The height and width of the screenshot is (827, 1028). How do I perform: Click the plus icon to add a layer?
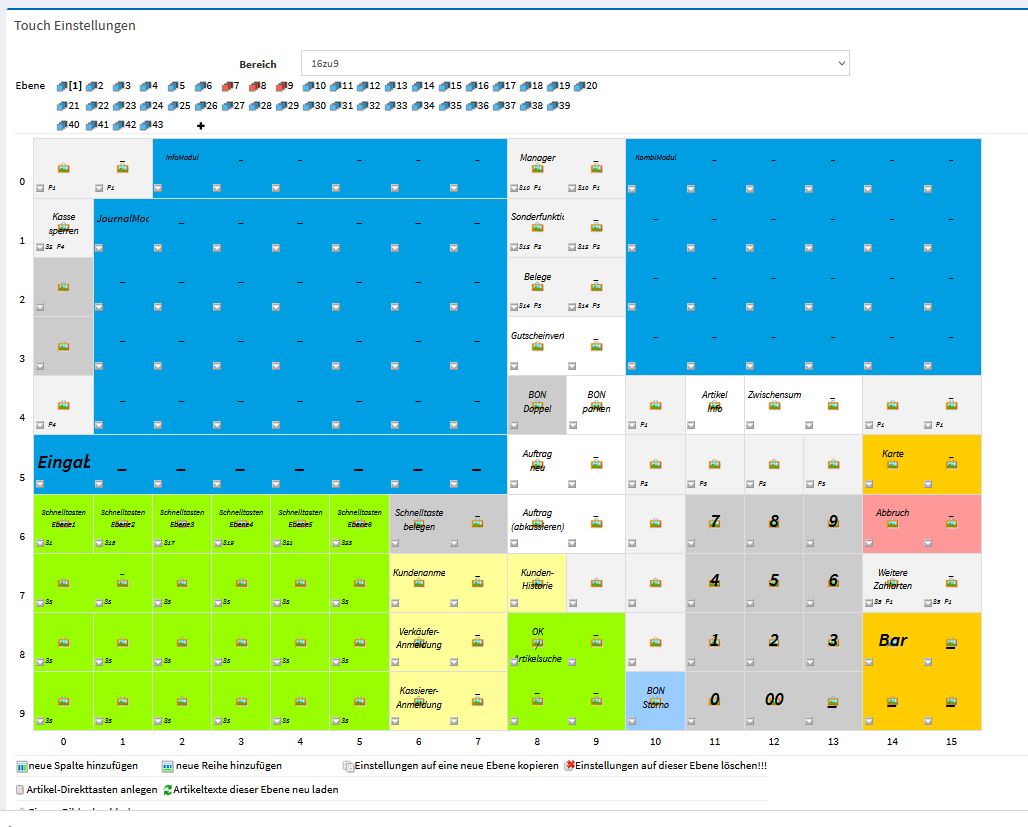click(201, 126)
